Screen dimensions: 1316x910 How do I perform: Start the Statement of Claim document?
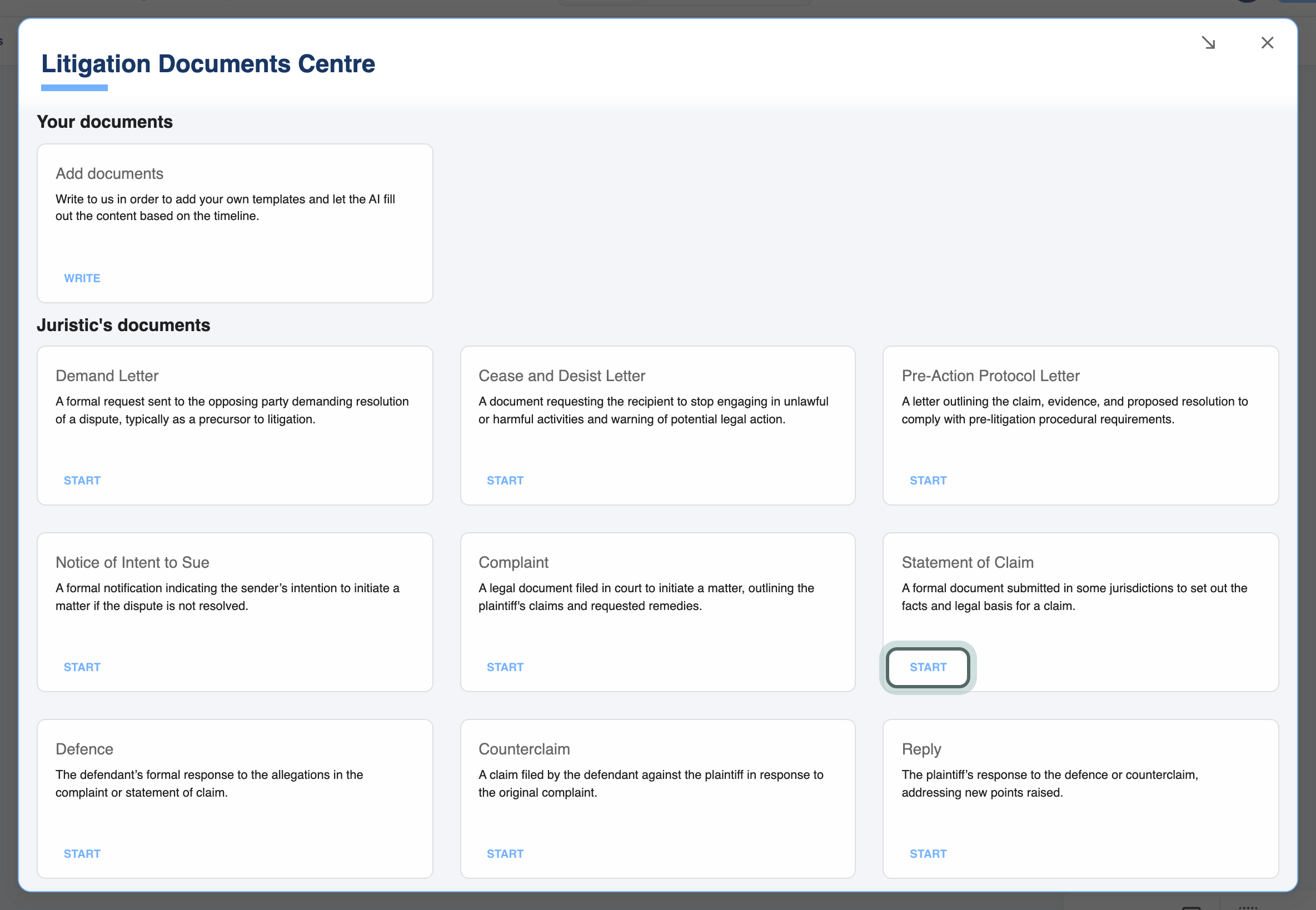(x=928, y=667)
